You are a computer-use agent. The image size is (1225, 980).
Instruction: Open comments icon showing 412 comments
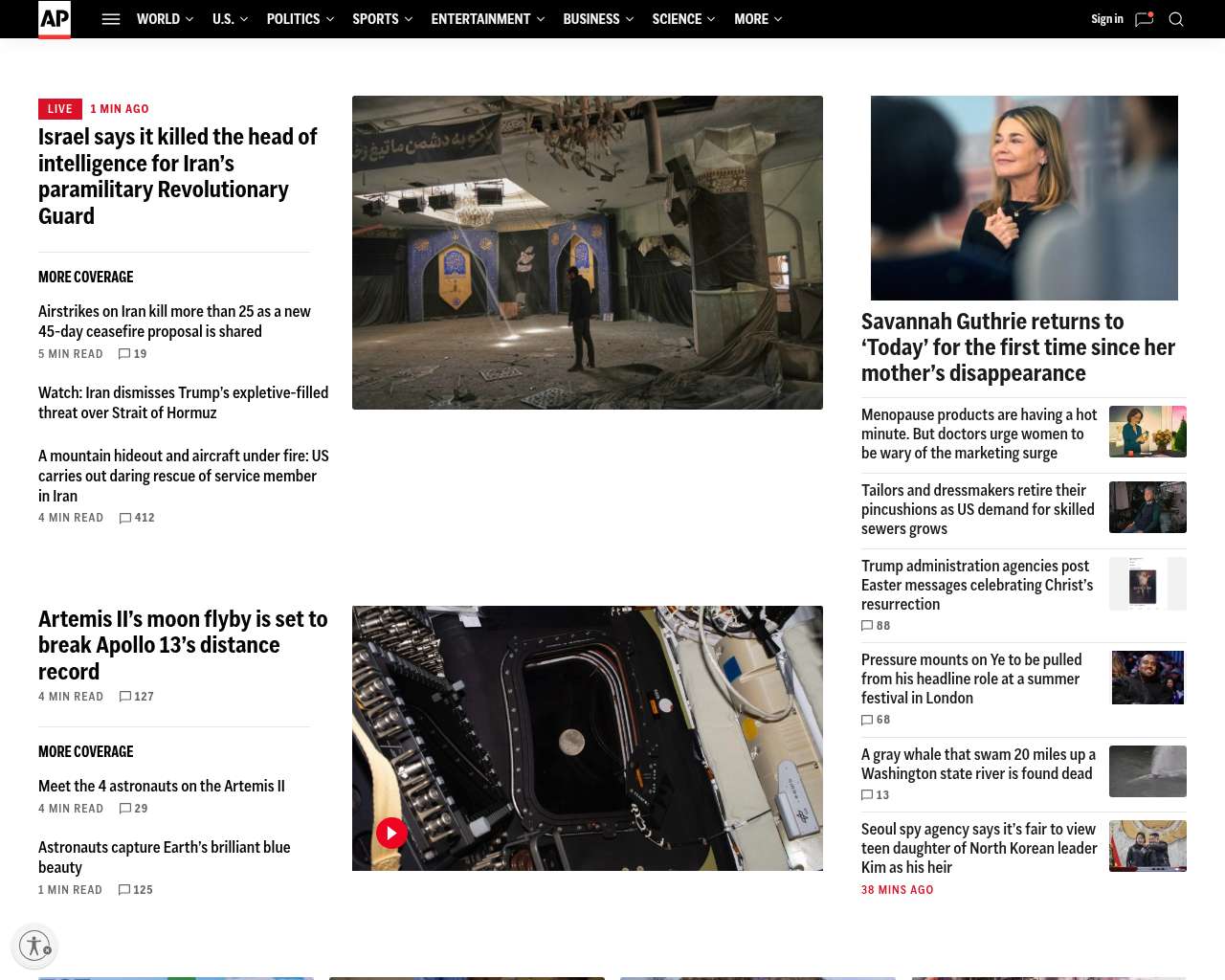click(x=125, y=518)
